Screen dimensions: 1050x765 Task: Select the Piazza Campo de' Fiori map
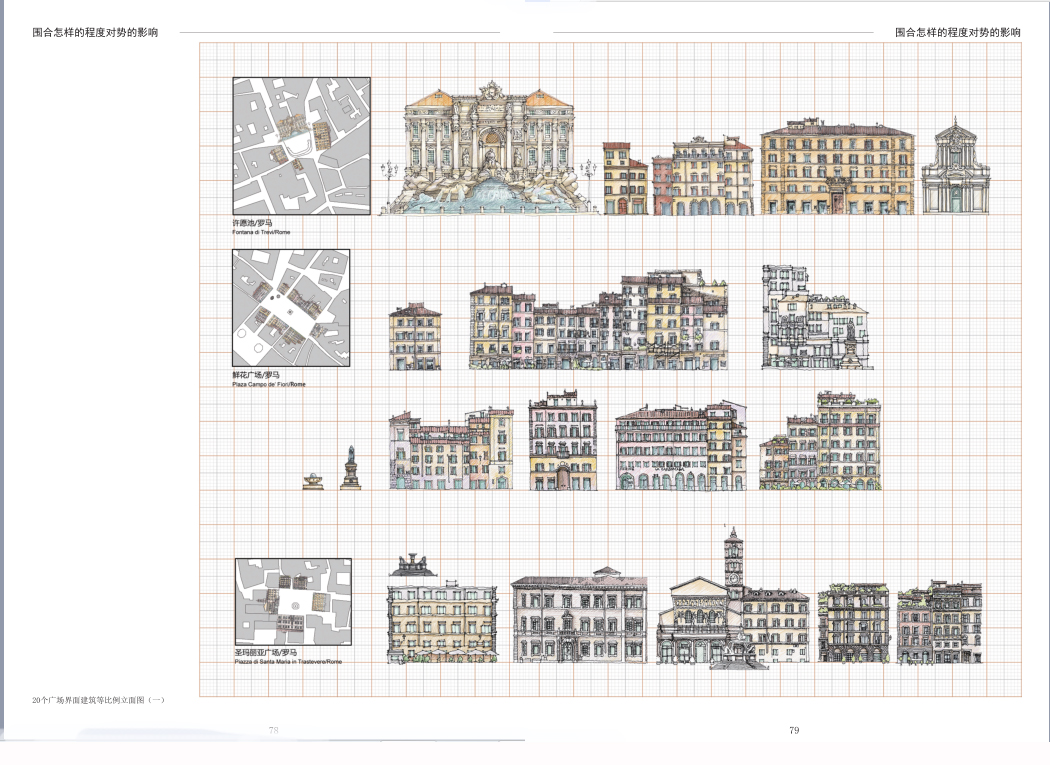point(291,308)
